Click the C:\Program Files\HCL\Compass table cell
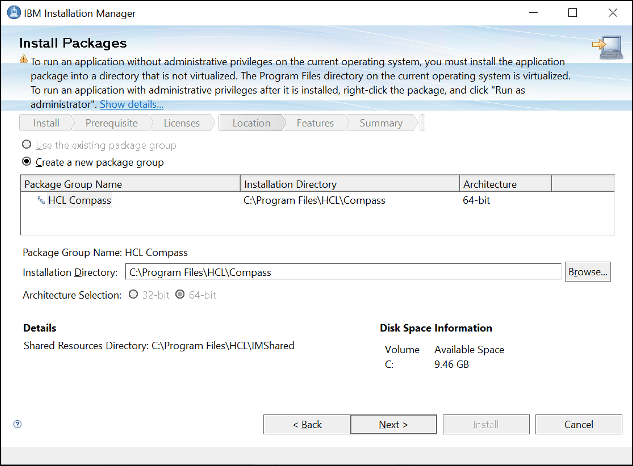This screenshot has width=633, height=466. (314, 200)
